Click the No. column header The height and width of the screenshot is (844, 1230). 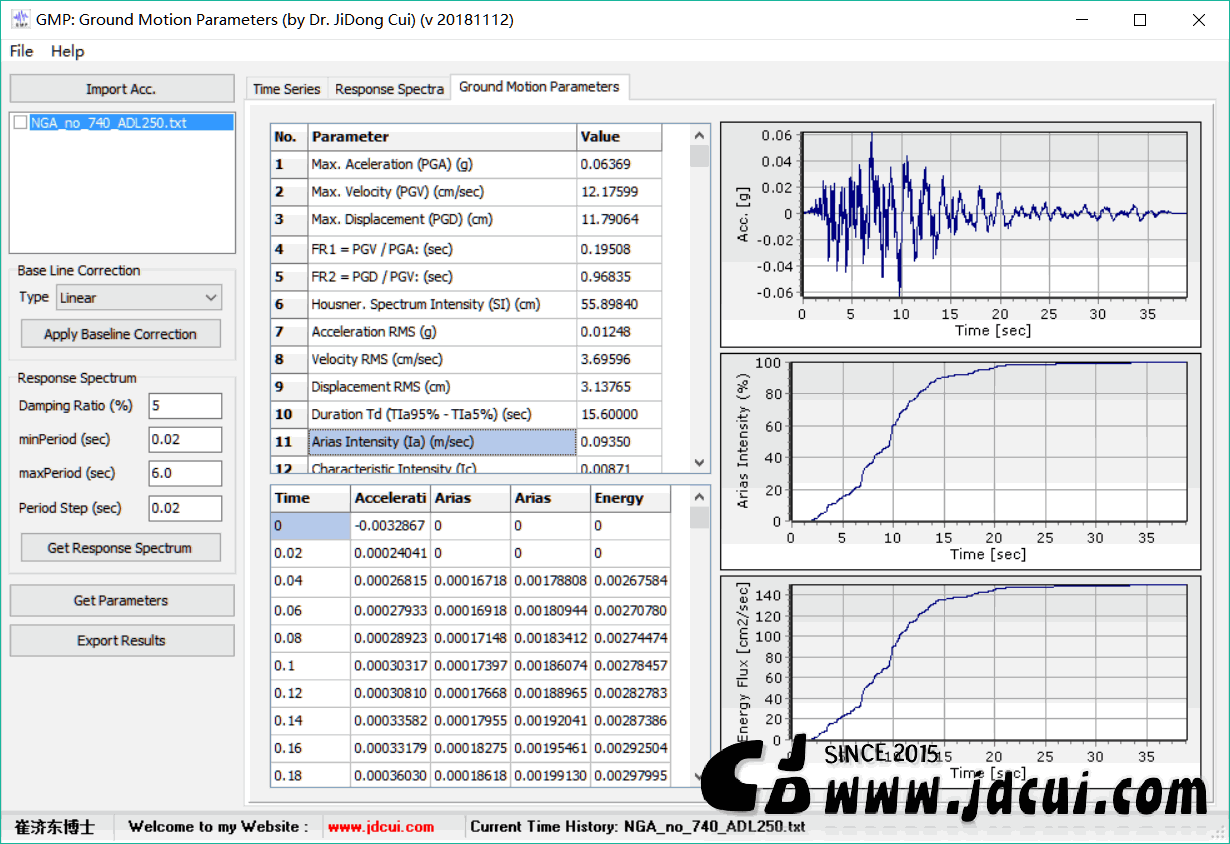coord(289,137)
